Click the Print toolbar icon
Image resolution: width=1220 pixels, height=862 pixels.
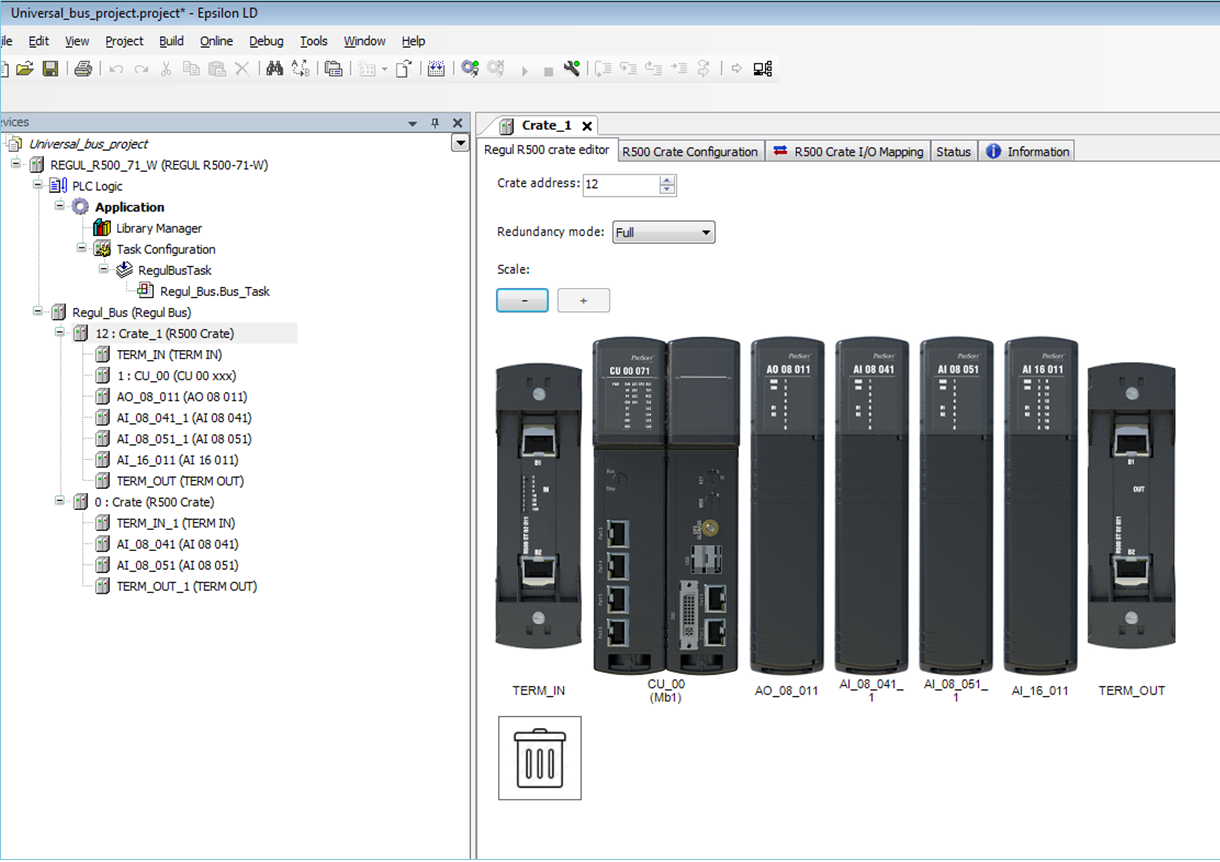point(83,69)
